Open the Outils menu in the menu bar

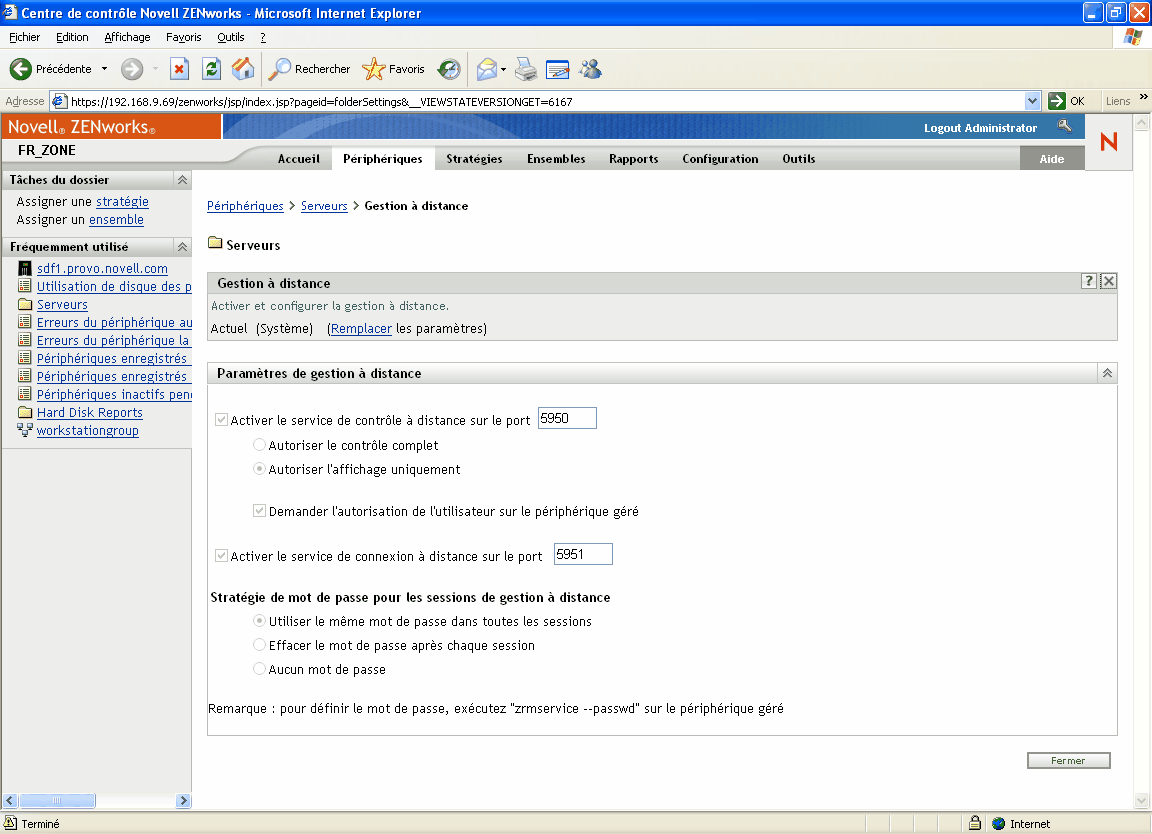(231, 37)
